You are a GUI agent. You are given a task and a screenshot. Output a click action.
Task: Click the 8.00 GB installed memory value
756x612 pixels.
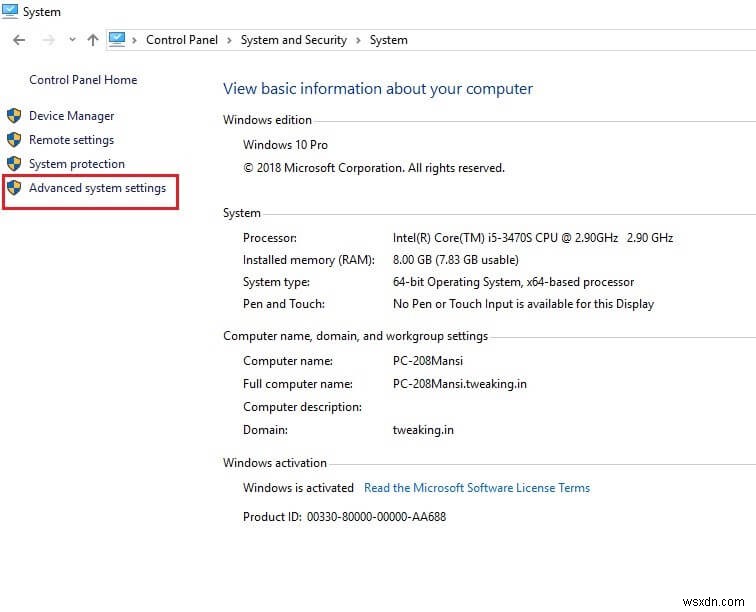tap(456, 260)
